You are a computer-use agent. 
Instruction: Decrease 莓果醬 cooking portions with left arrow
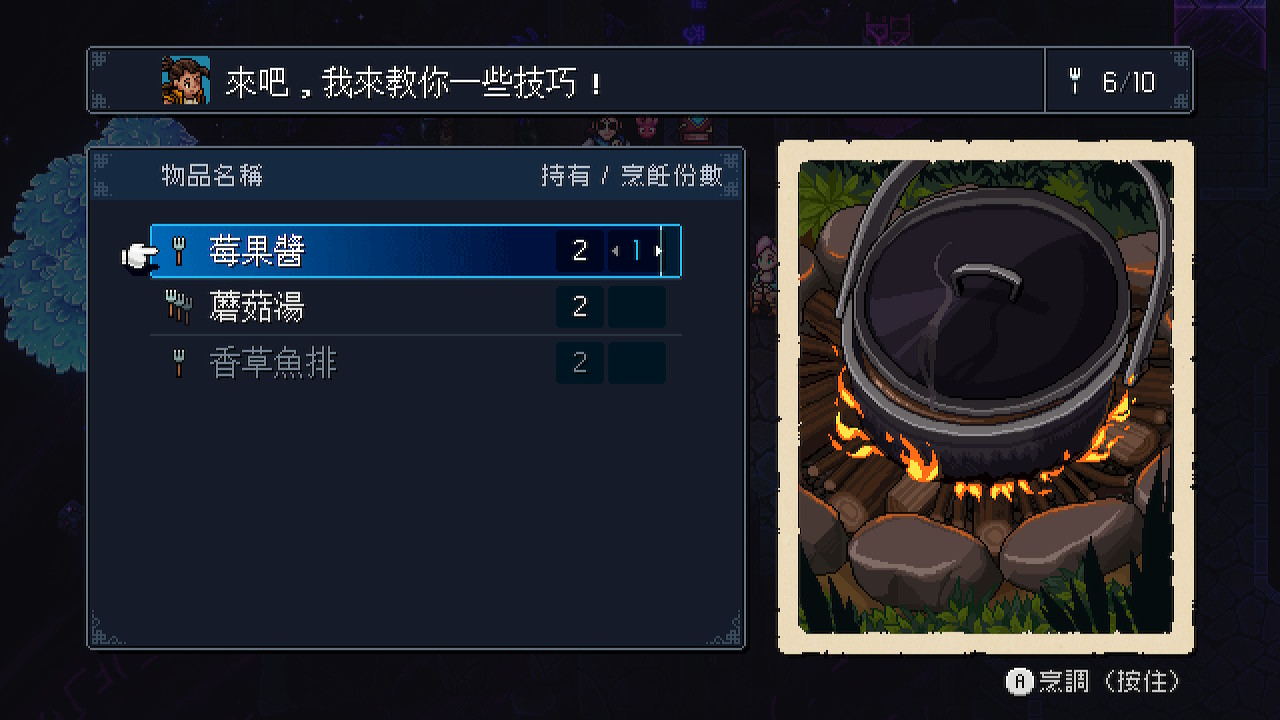[615, 251]
